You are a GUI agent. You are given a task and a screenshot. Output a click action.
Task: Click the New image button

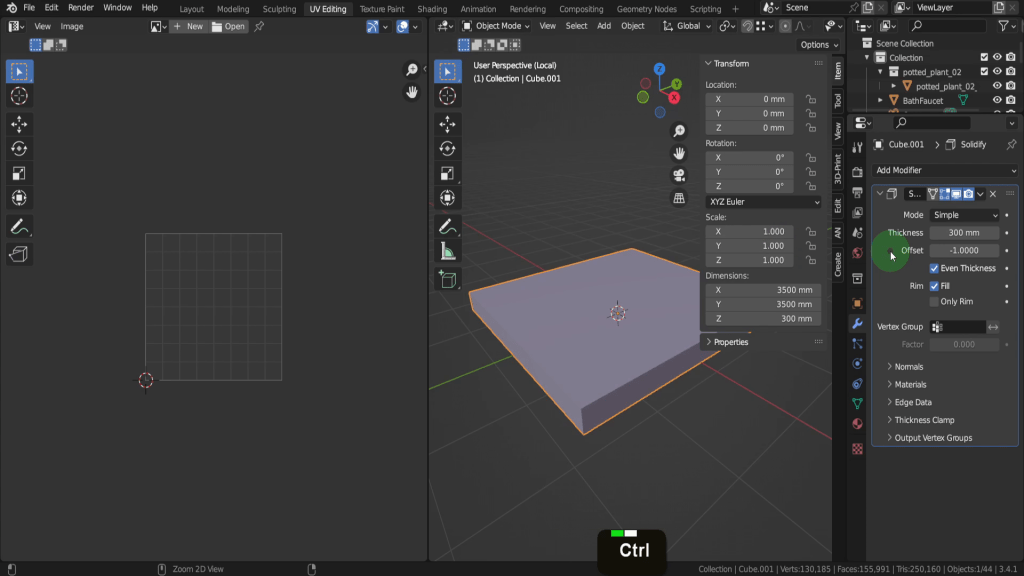click(x=188, y=27)
